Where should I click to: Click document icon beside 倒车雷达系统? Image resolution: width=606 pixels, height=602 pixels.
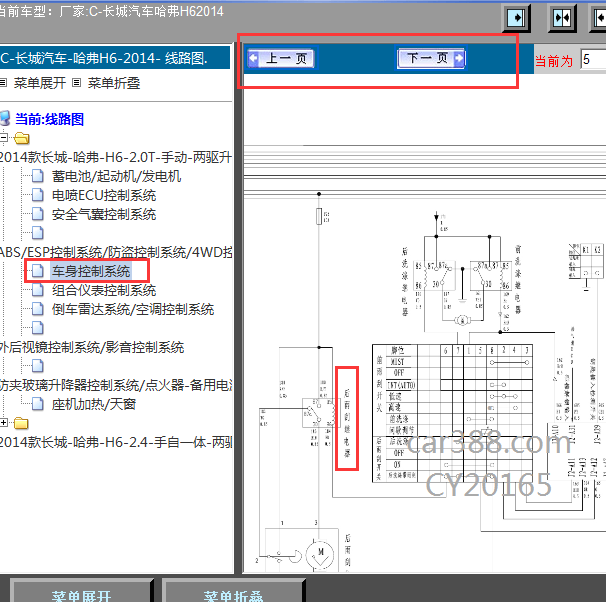tap(37, 308)
